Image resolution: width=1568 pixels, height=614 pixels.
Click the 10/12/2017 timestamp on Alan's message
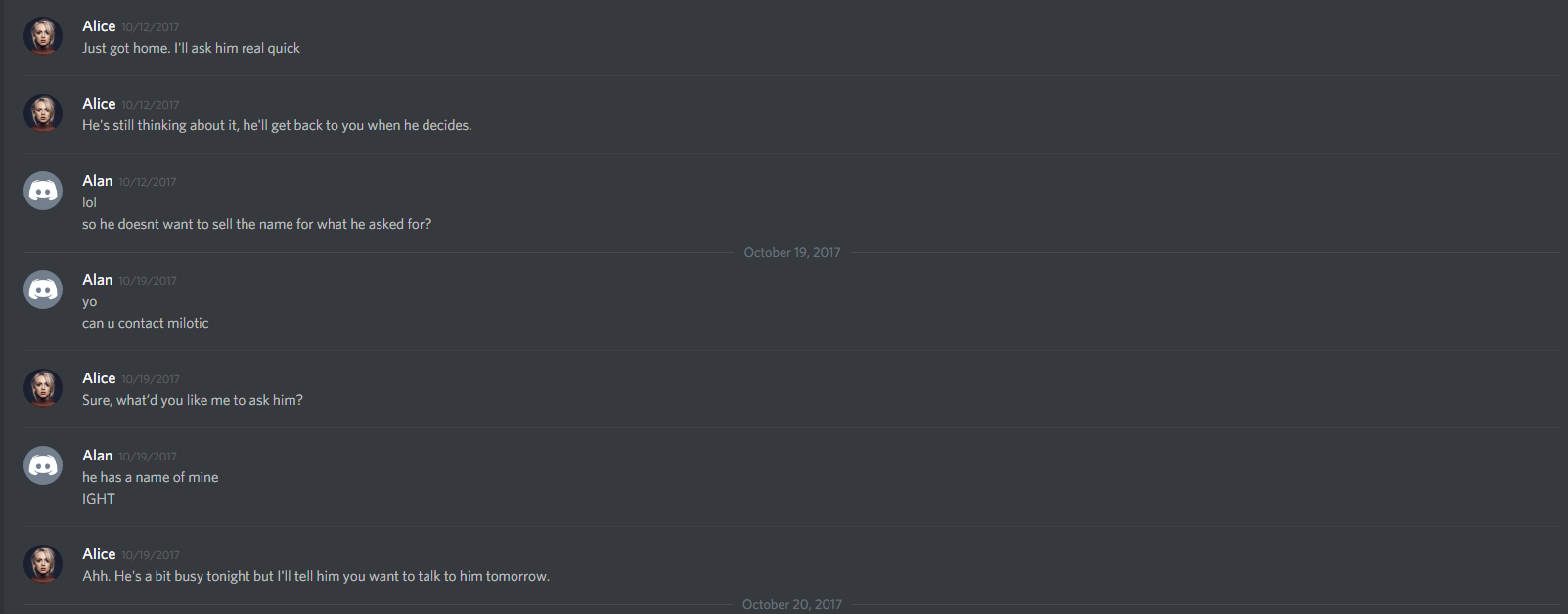coord(148,182)
